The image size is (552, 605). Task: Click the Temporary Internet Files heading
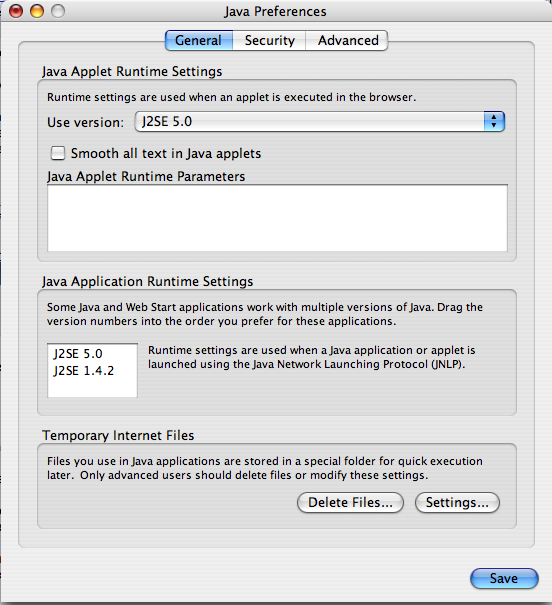118,435
